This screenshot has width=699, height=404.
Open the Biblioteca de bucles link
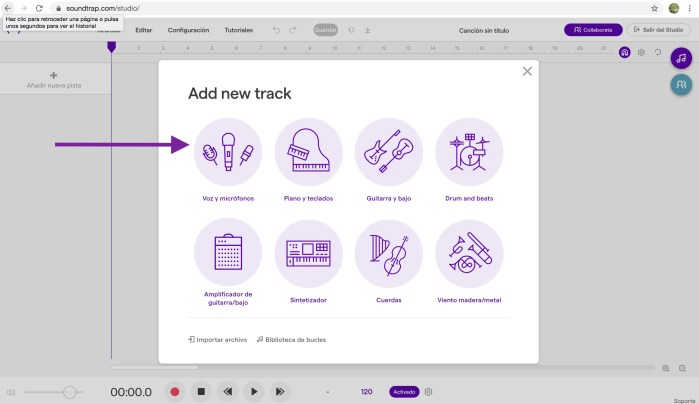pyautogui.click(x=291, y=340)
